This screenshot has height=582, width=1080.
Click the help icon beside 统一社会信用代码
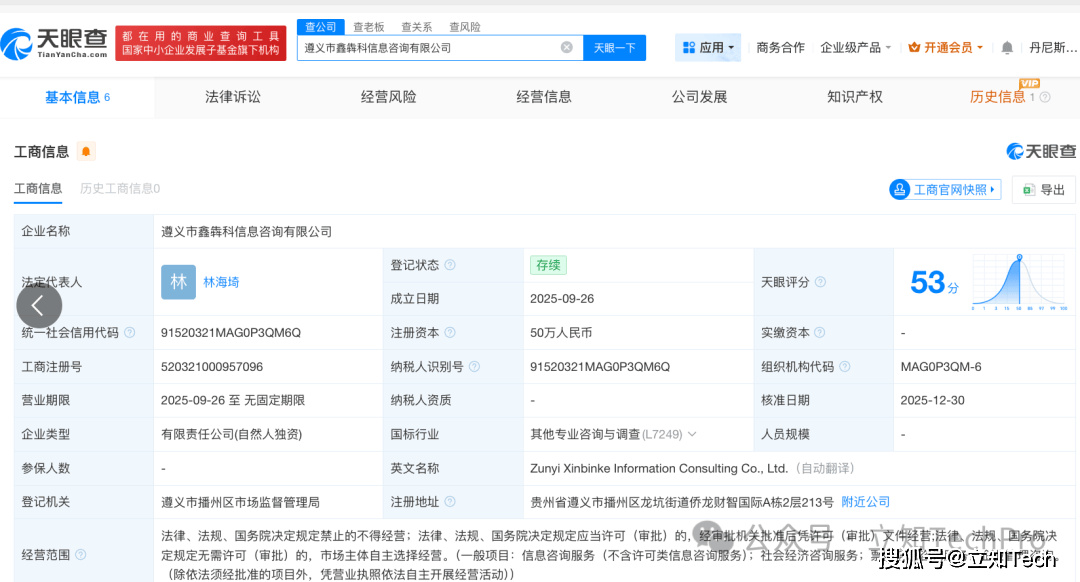[x=130, y=333]
